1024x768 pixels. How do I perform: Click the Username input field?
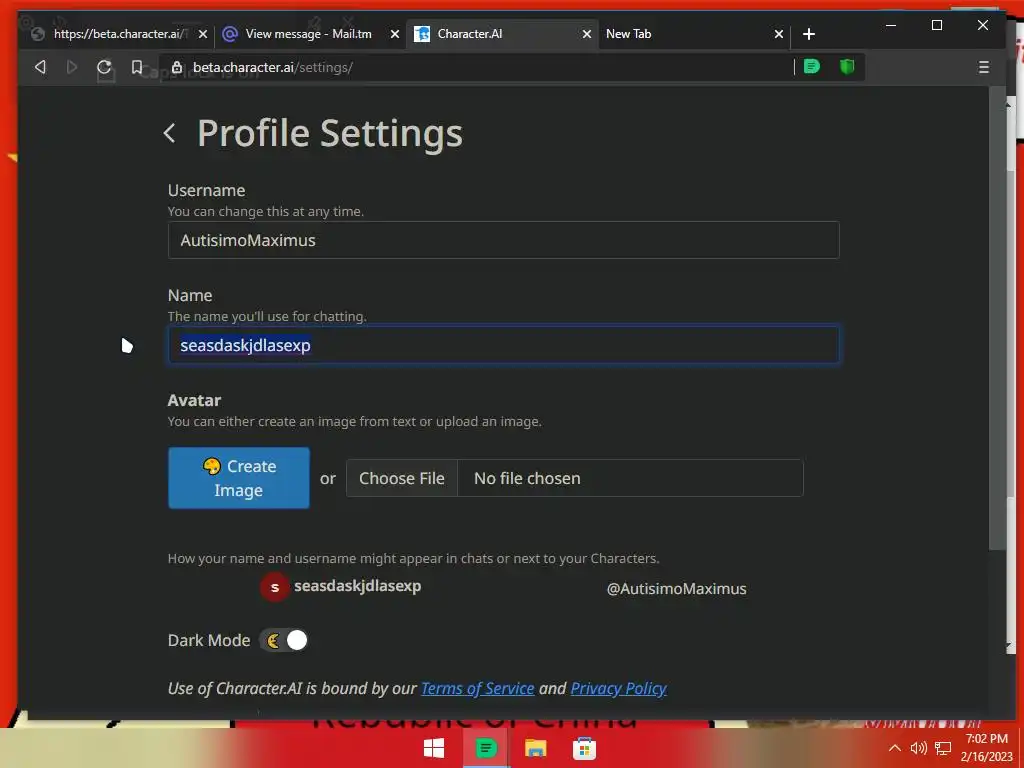pos(504,240)
